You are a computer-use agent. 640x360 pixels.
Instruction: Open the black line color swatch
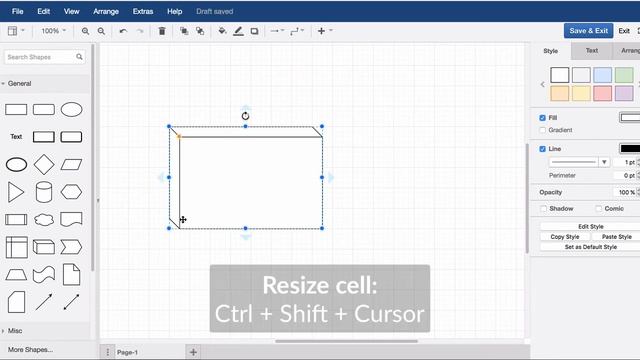[630, 149]
